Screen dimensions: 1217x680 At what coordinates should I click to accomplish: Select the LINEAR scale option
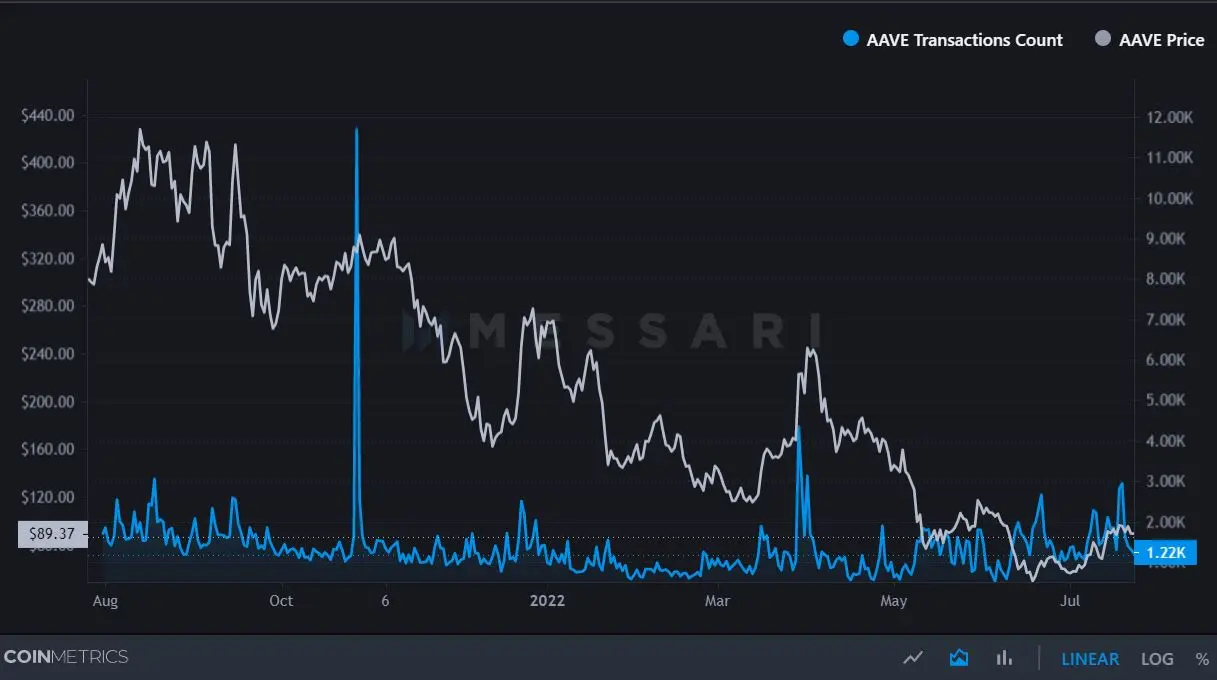pyautogui.click(x=1090, y=659)
